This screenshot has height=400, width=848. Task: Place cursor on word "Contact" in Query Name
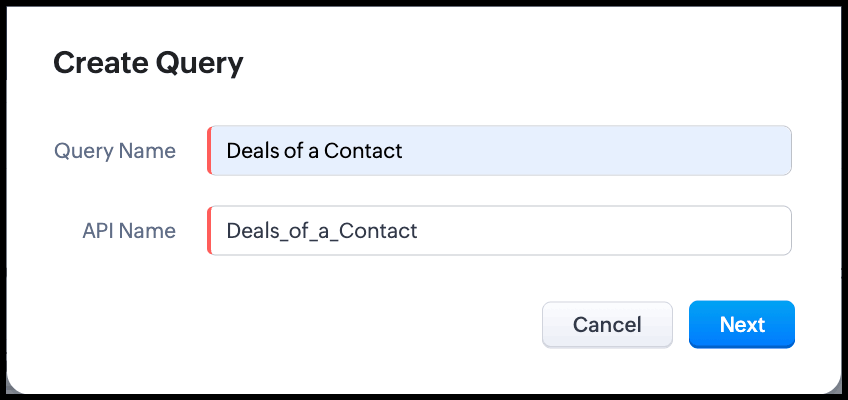tap(366, 151)
